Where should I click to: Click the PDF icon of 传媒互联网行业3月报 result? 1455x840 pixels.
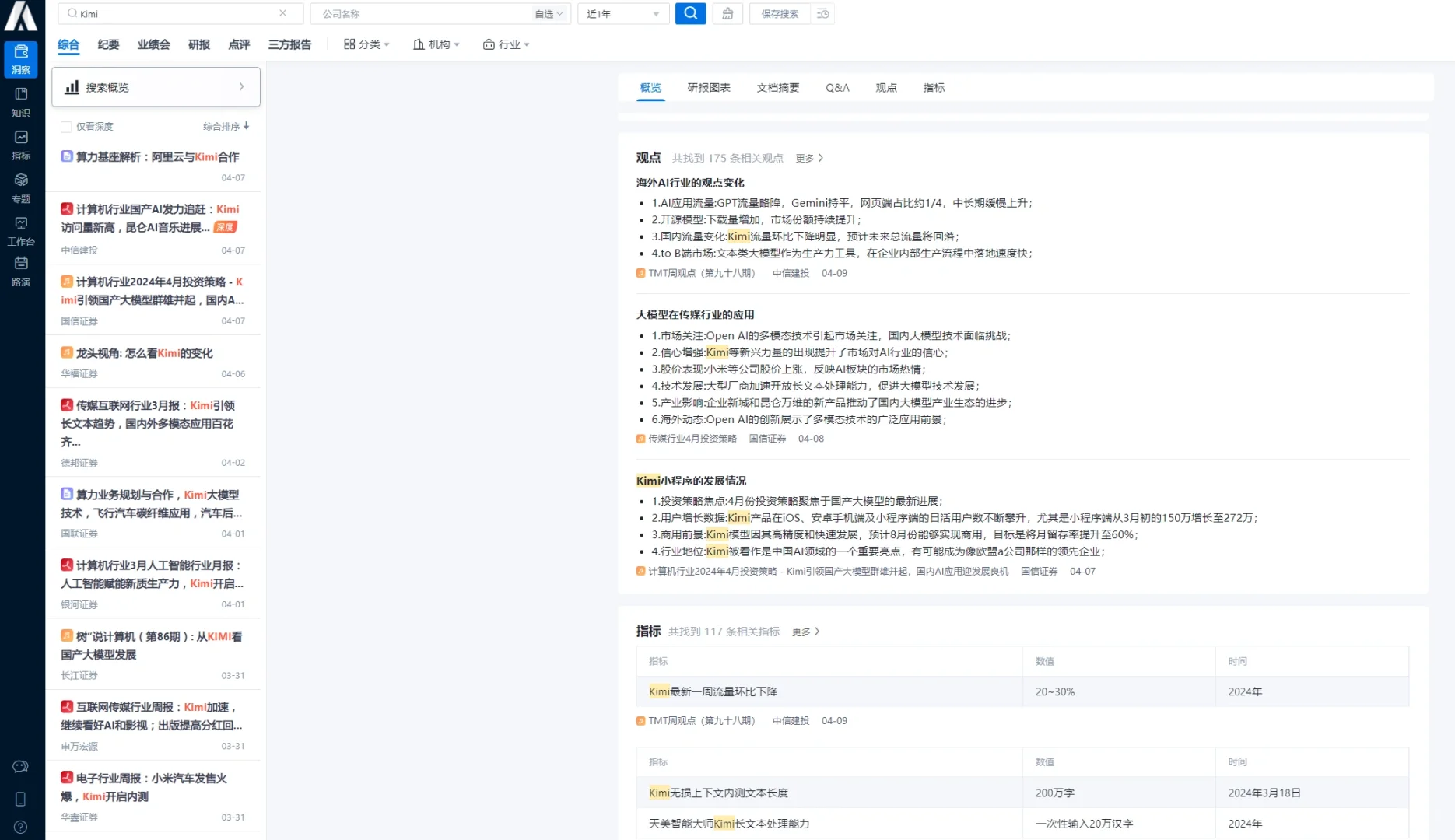tap(67, 404)
